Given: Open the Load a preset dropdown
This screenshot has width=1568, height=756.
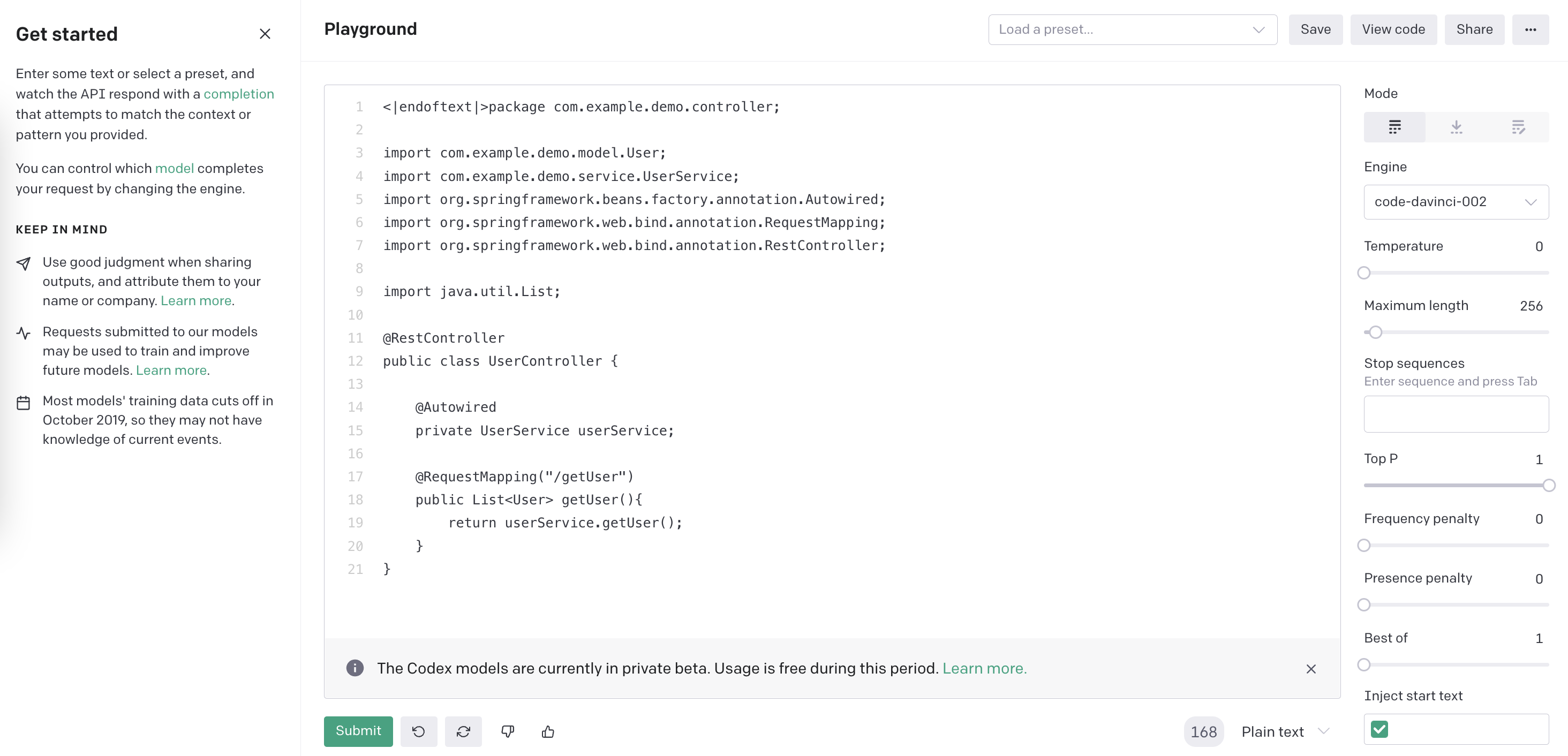Looking at the screenshot, I should (x=1132, y=29).
